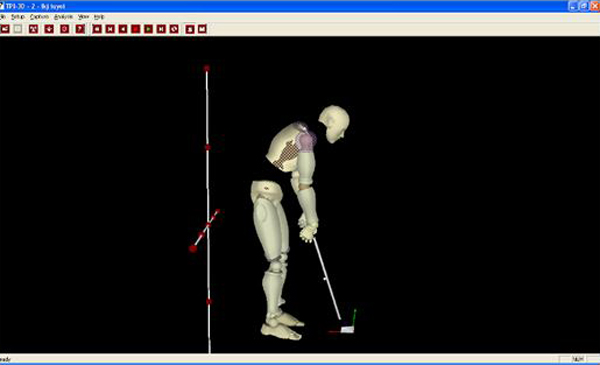Open the File menu
The image size is (600, 365).
tap(2, 17)
